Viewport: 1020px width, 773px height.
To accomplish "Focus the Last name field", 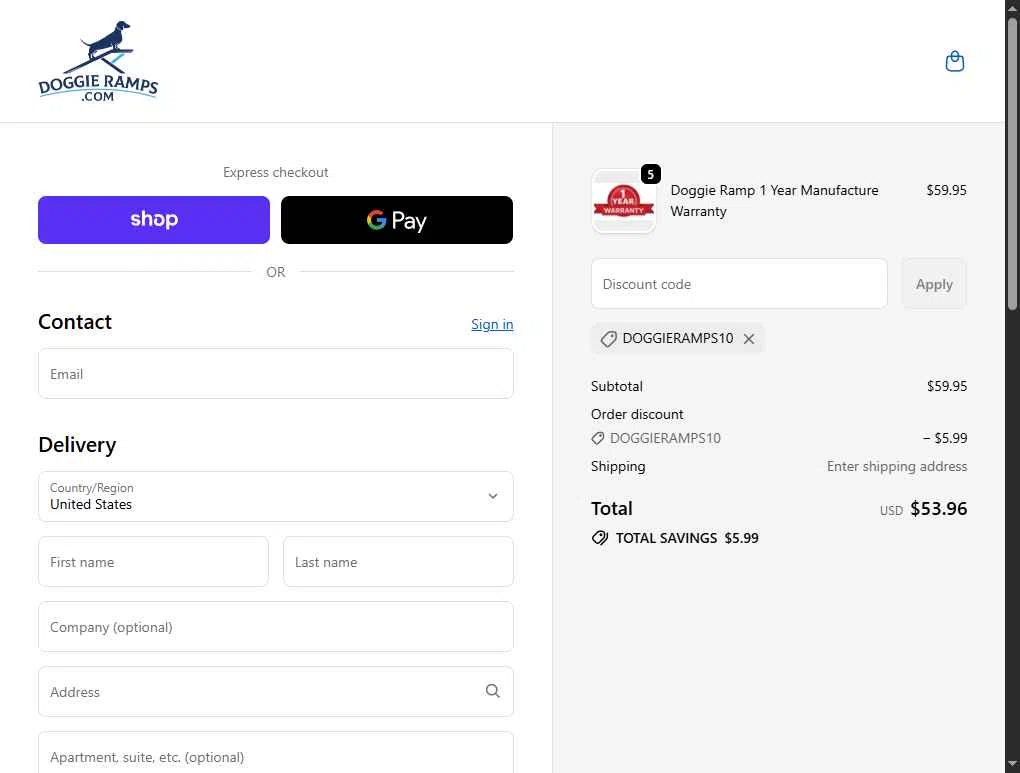I will coord(398,562).
